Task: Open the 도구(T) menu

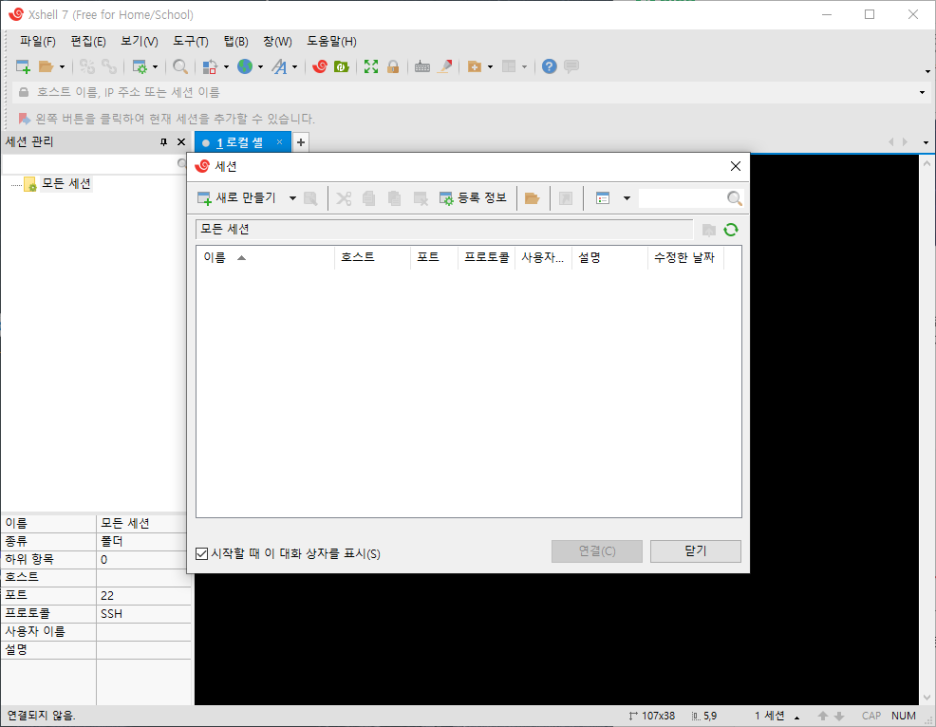Action: click(x=191, y=41)
